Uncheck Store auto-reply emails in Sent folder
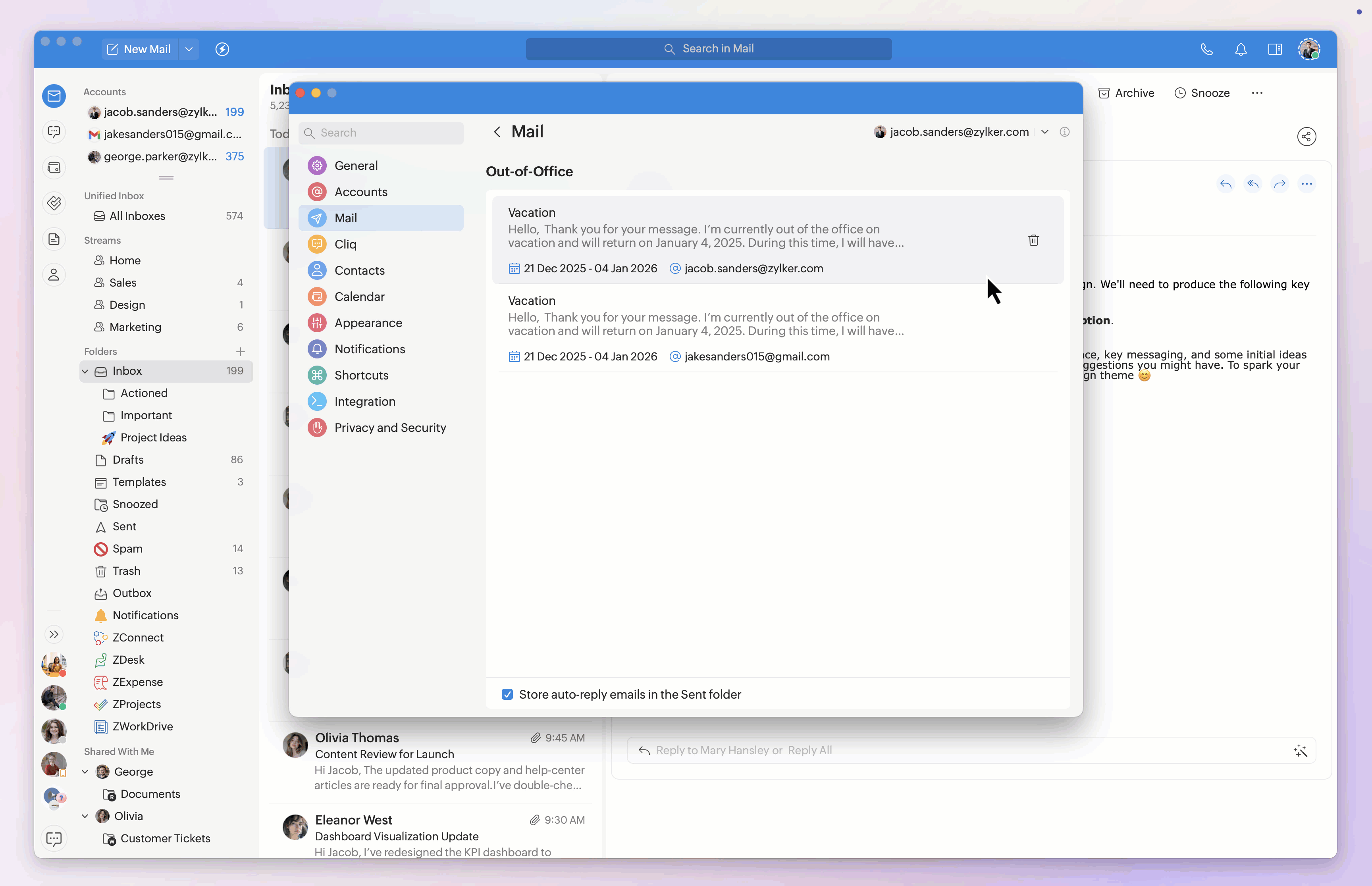 pos(507,694)
